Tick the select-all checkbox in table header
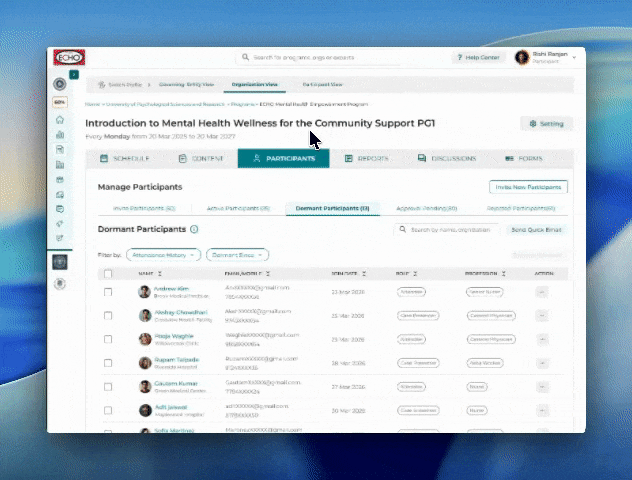632x480 pixels. 108,274
